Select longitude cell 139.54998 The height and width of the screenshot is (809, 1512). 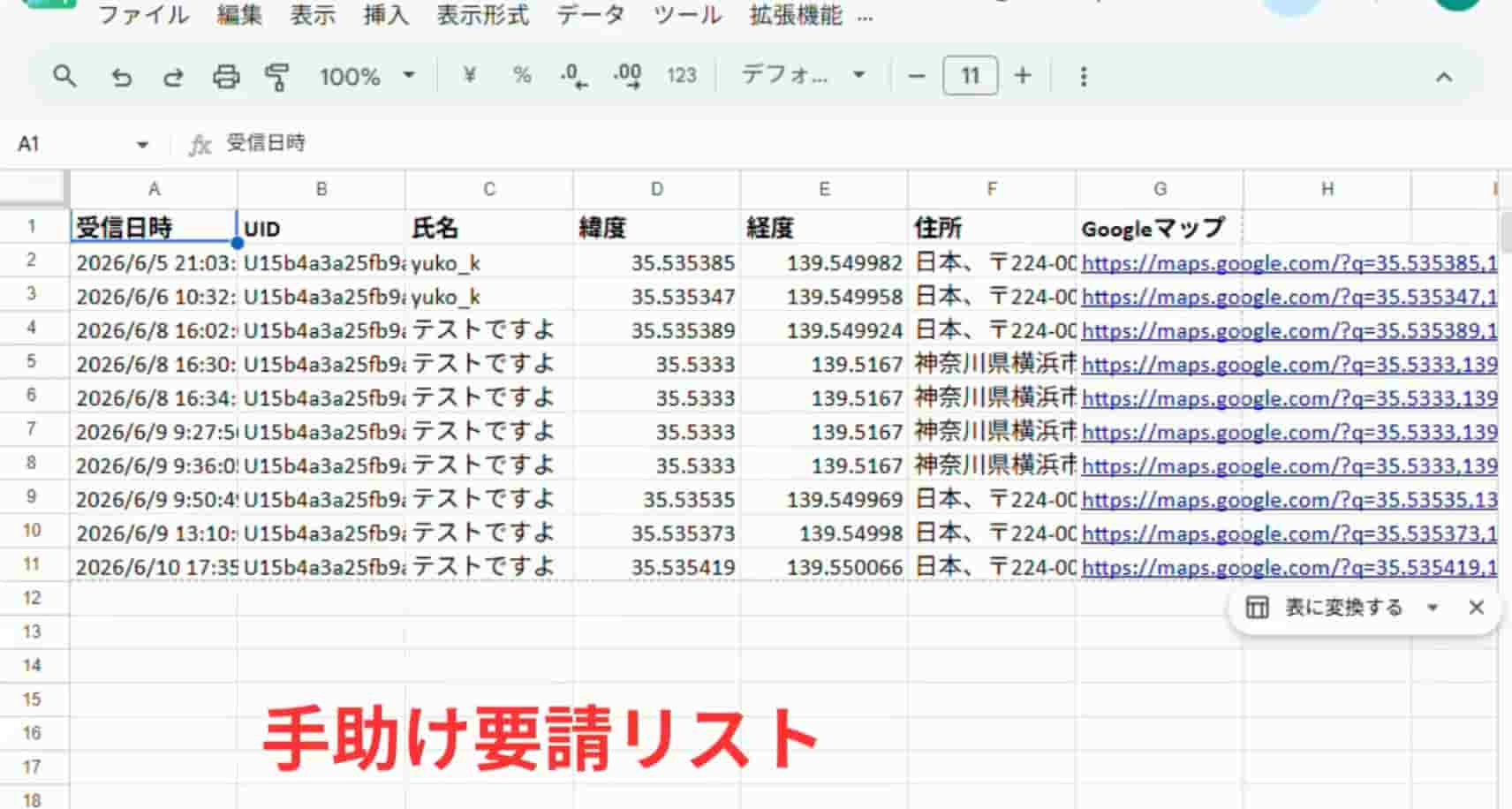pyautogui.click(x=824, y=533)
